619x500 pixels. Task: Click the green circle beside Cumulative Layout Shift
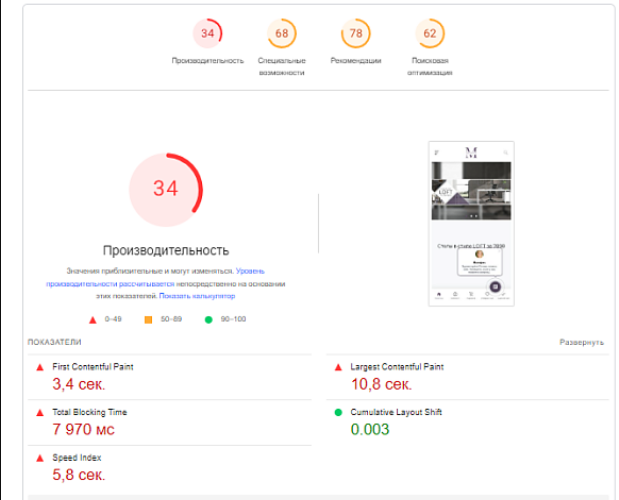(338, 412)
